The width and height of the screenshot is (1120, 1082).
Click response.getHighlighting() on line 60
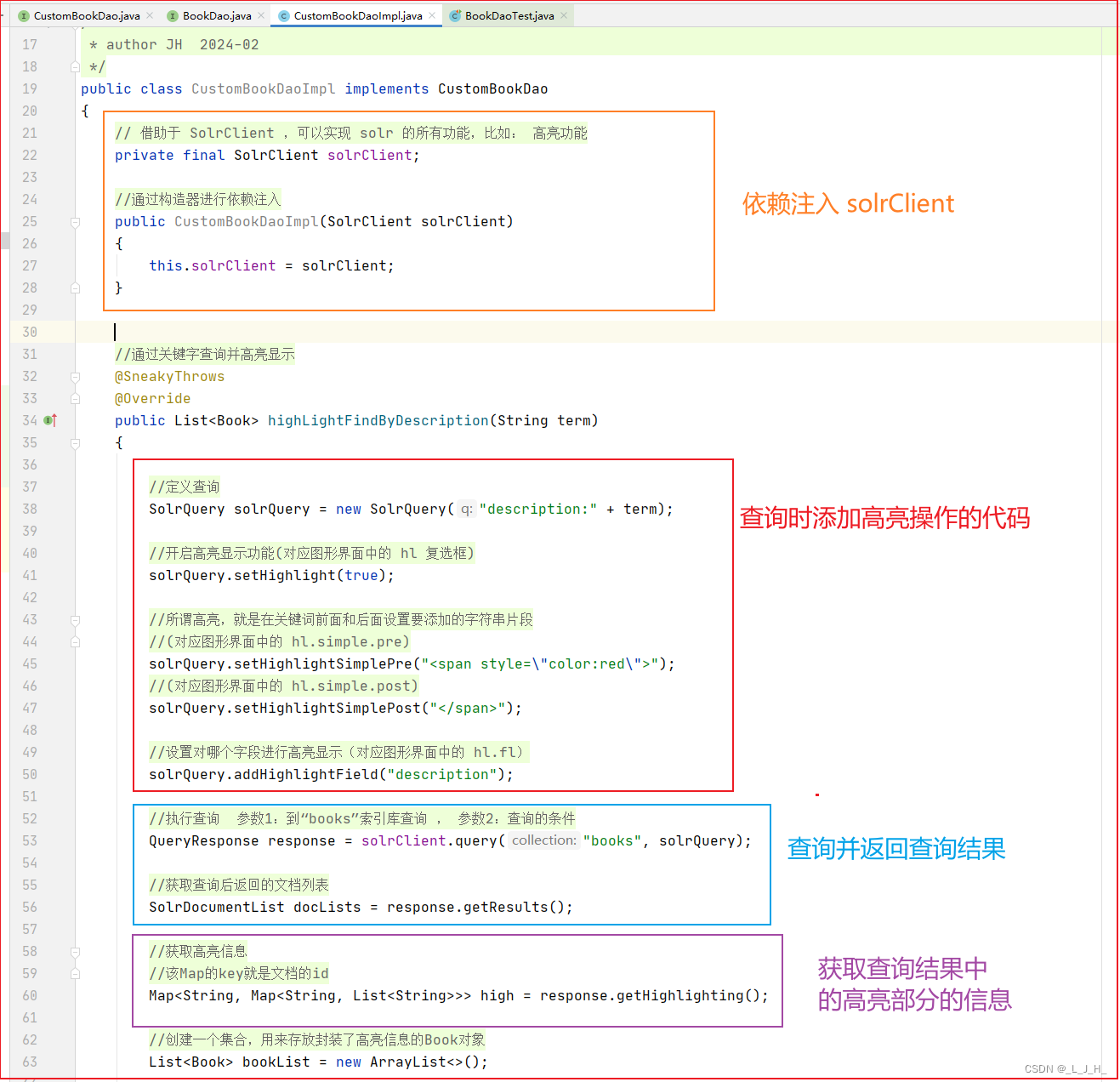[x=650, y=995]
